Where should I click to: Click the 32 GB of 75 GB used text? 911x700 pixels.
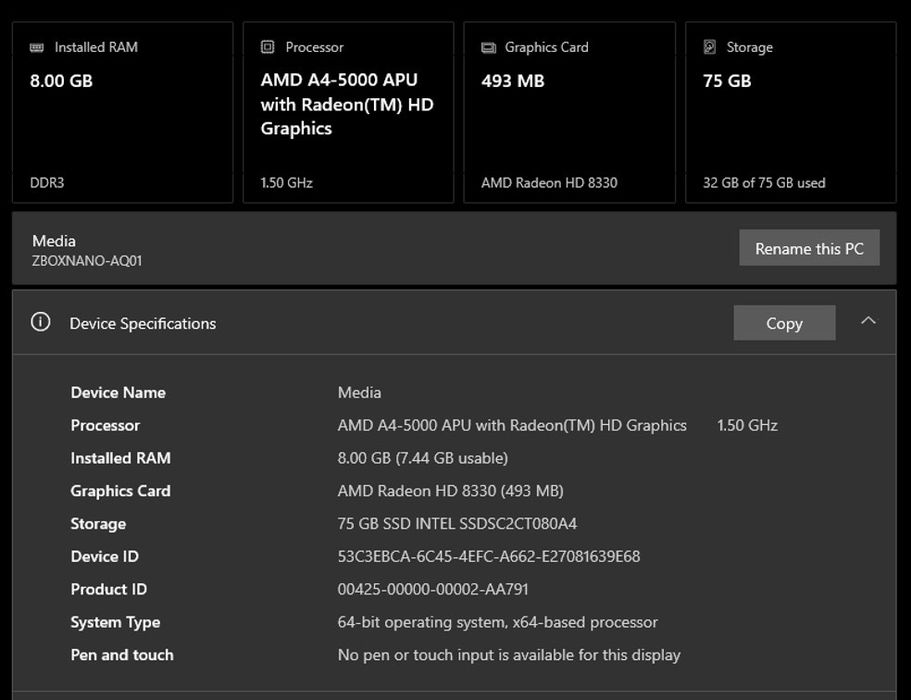(764, 183)
